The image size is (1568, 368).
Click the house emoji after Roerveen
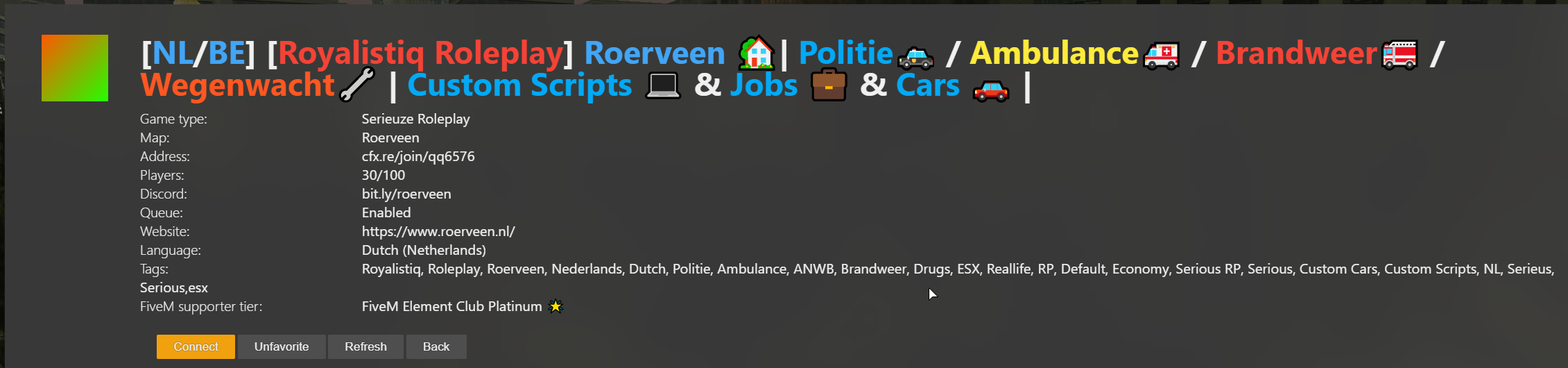(756, 53)
